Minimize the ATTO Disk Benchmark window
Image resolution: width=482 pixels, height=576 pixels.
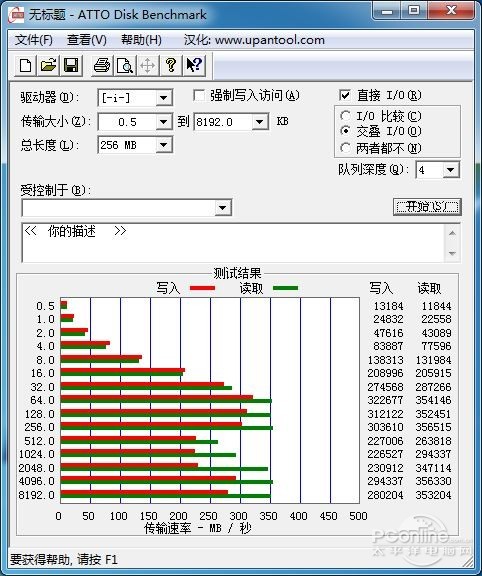pos(387,11)
